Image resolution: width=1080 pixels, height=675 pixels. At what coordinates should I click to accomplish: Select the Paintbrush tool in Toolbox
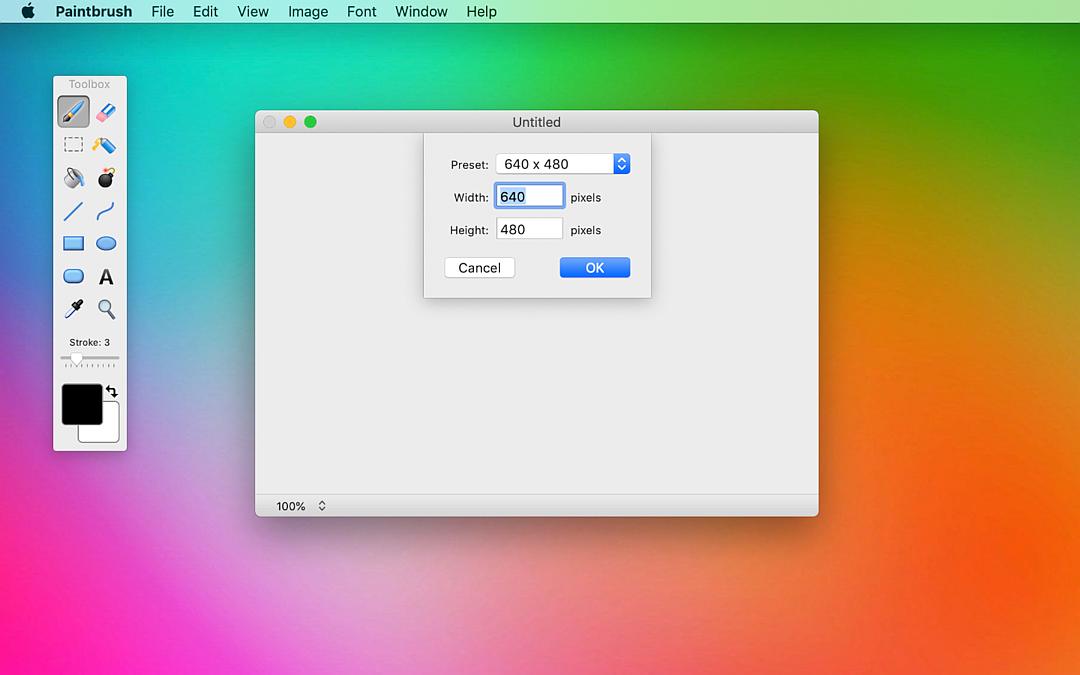click(74, 112)
